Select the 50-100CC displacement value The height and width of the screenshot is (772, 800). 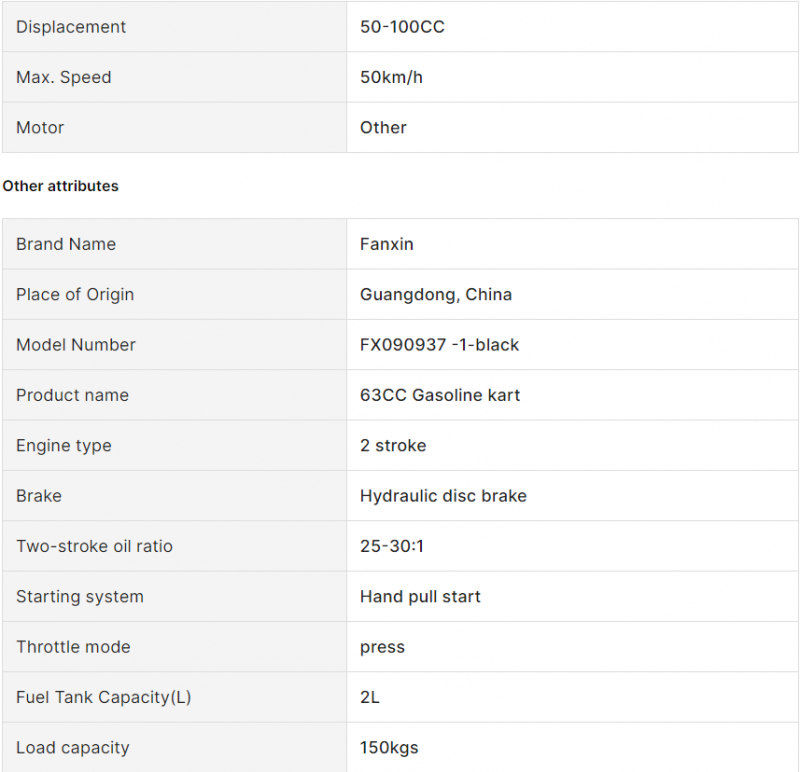(x=402, y=27)
